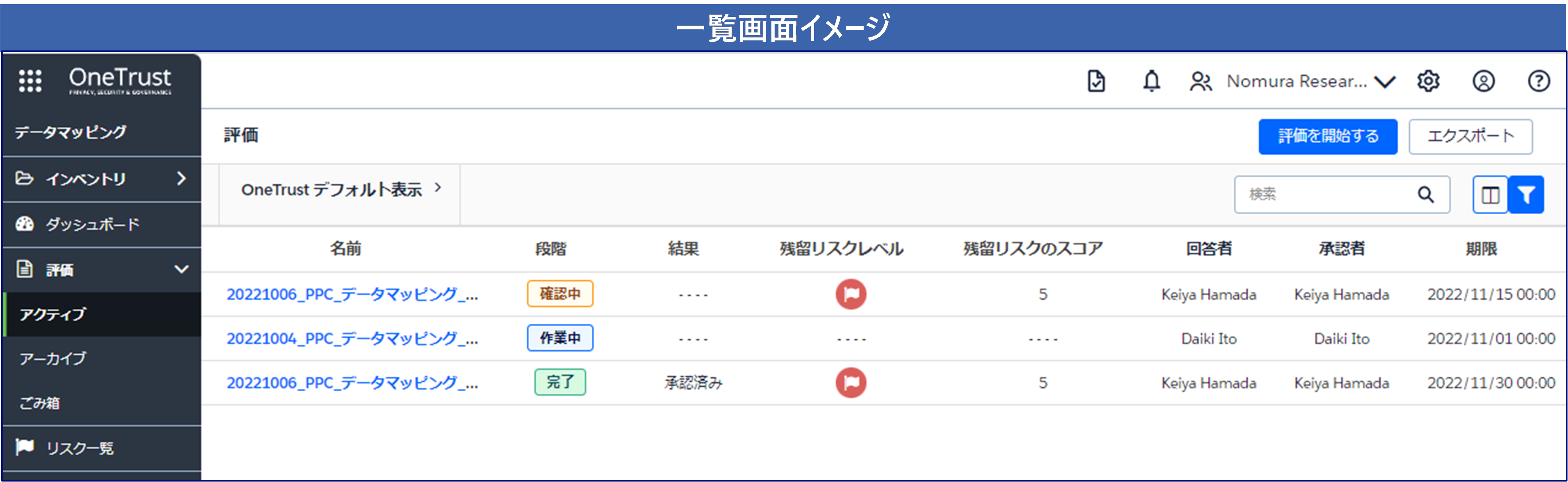Image resolution: width=1568 pixels, height=482 pixels.
Task: Open the 2022/11/30 deadline assessment link
Action: tap(353, 383)
